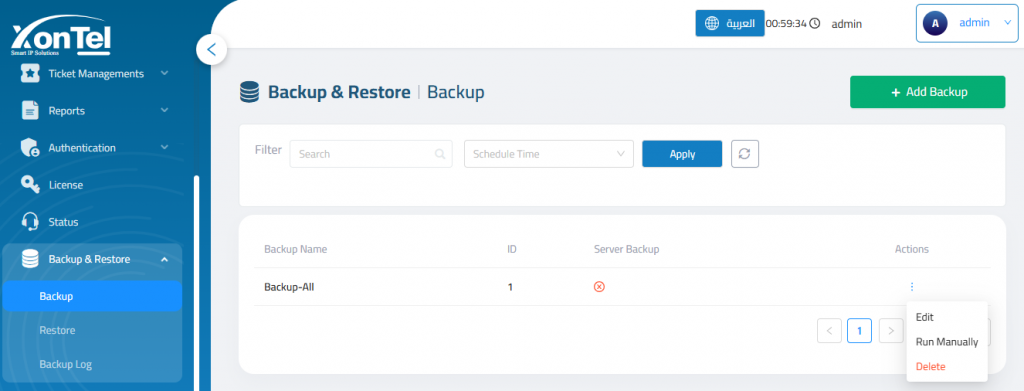Click the Add Backup button
The height and width of the screenshot is (391, 1024).
coord(927,92)
